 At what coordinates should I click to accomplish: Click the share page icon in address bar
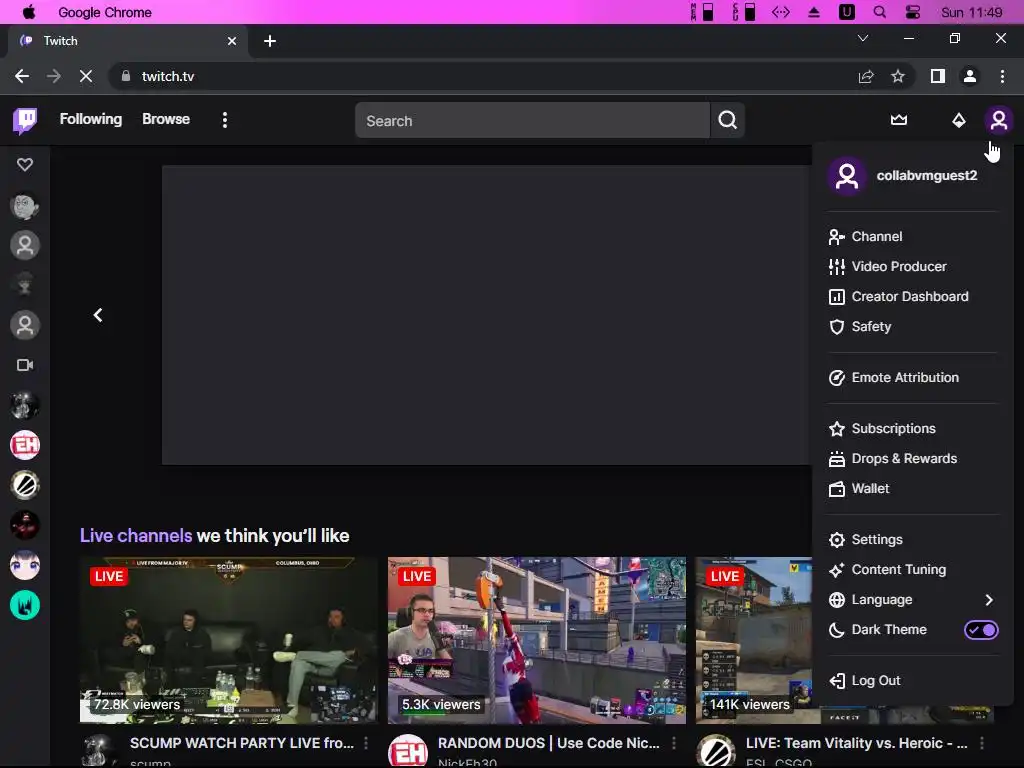click(x=866, y=76)
